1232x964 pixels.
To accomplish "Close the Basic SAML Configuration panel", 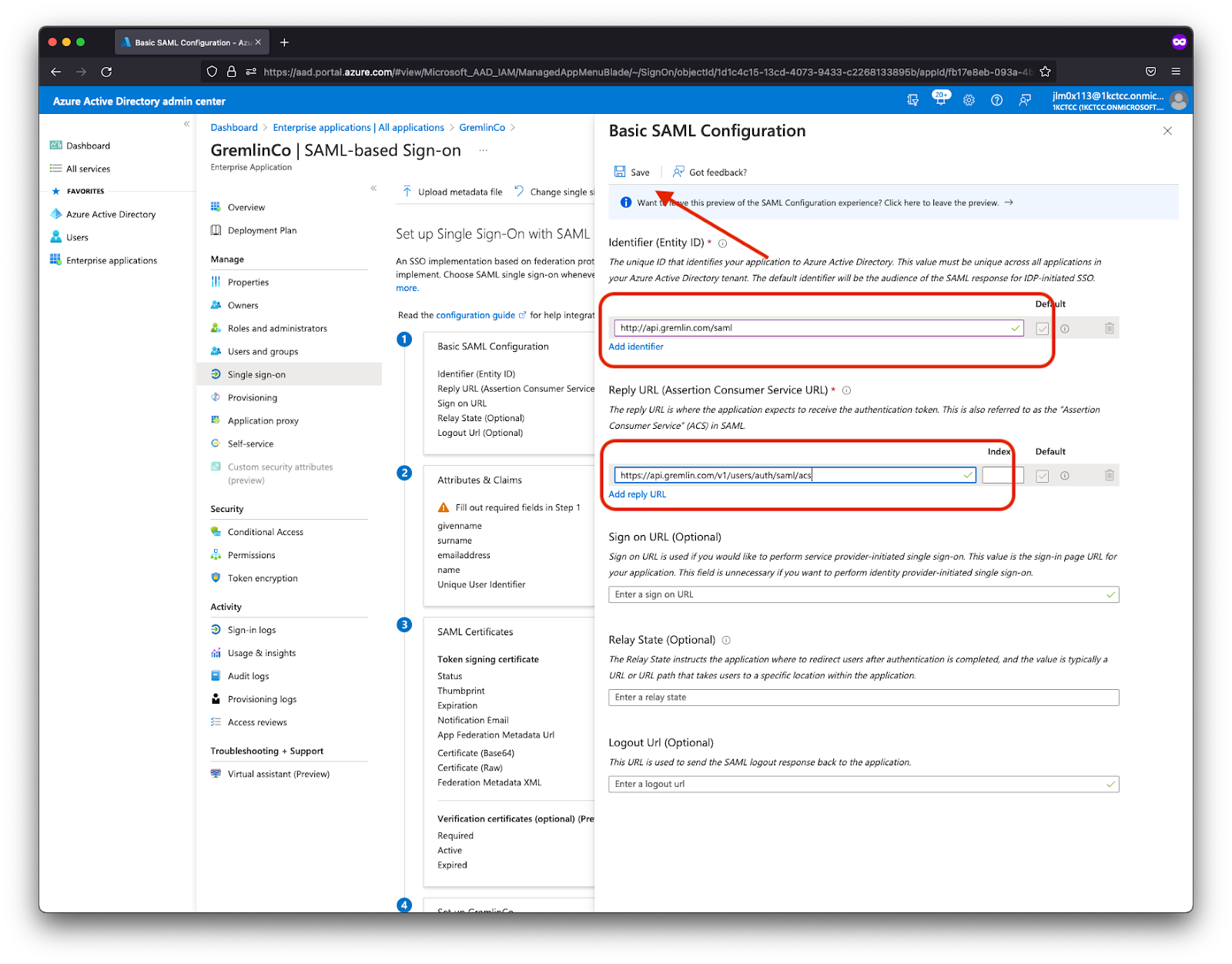I will pos(1167,131).
